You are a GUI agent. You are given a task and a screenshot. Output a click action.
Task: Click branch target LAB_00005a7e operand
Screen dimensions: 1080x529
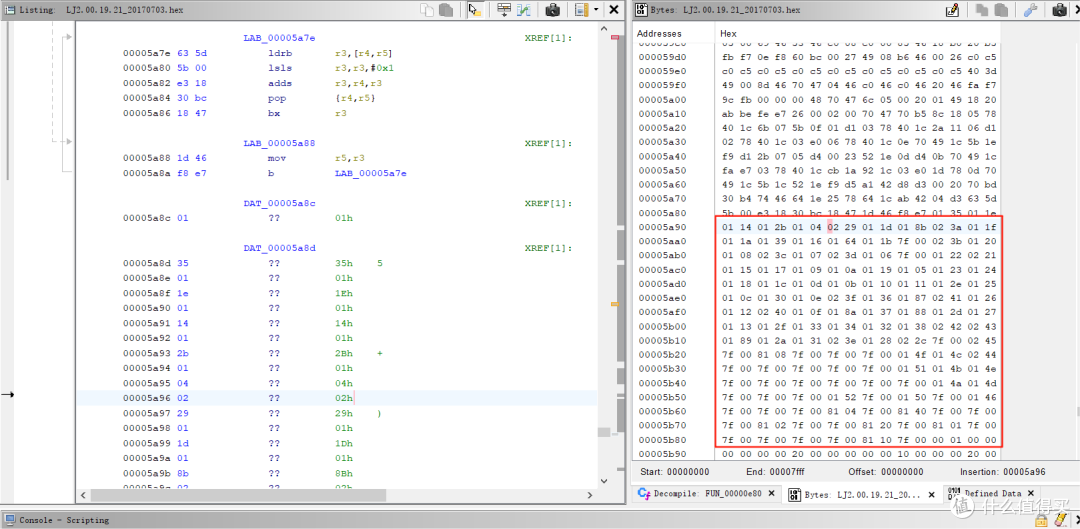click(x=371, y=173)
